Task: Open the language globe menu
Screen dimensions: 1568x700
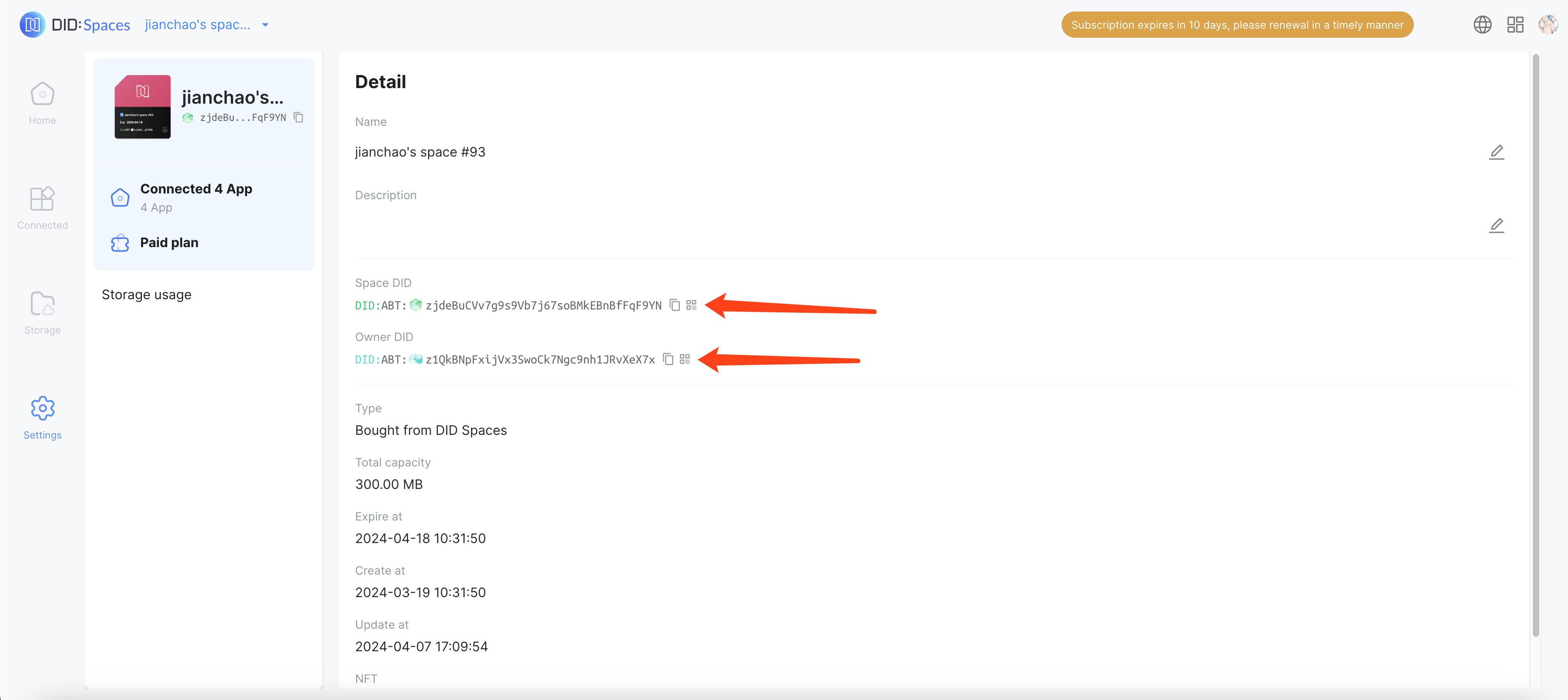Action: click(x=1482, y=24)
